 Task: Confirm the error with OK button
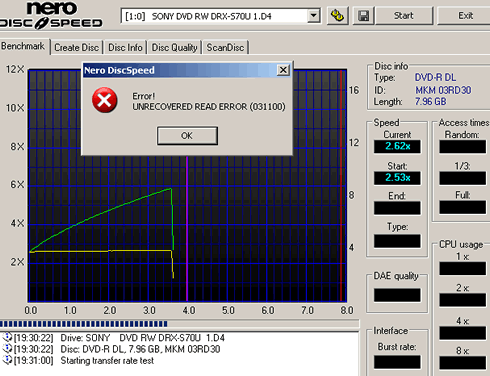(187, 136)
